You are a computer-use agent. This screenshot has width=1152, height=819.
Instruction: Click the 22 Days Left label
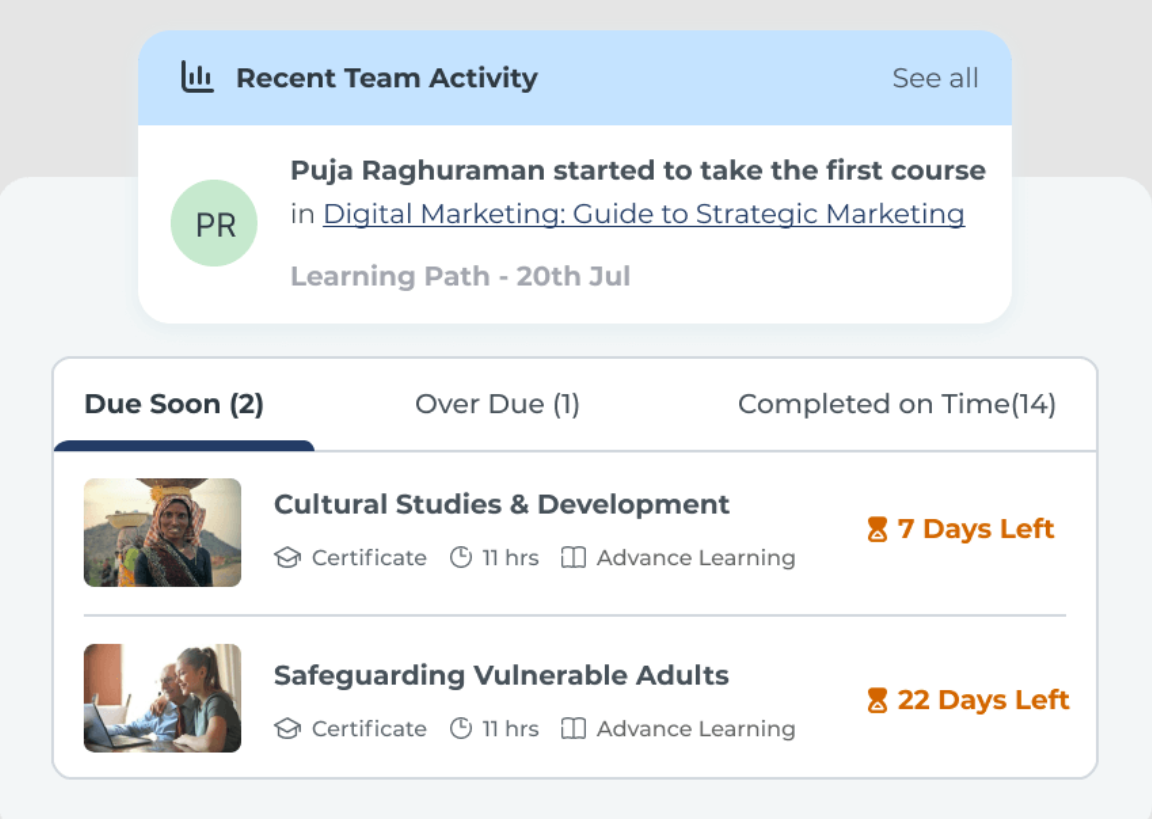point(983,700)
